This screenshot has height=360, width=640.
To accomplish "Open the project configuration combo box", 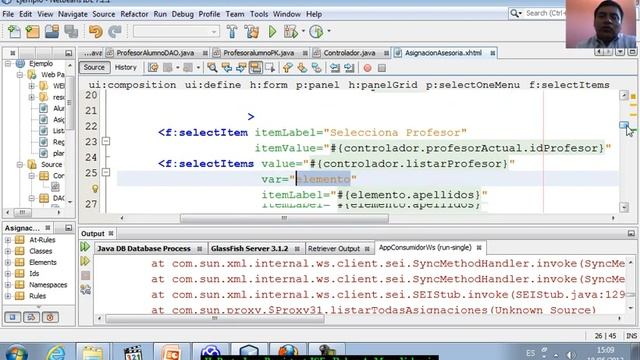I will (176, 31).
